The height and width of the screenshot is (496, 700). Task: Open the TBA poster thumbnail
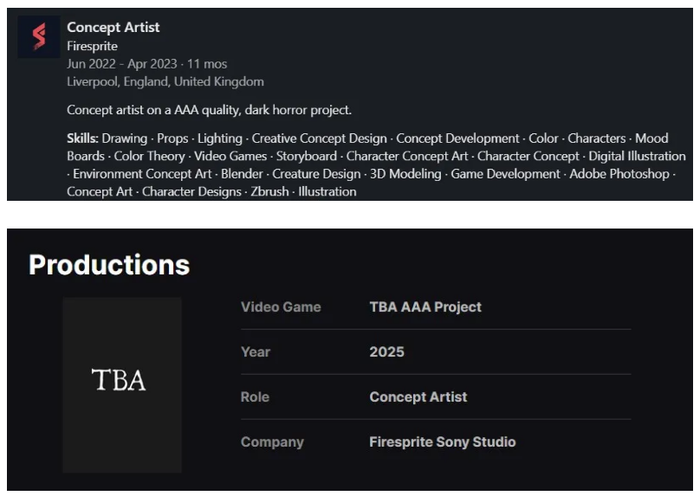pos(122,385)
